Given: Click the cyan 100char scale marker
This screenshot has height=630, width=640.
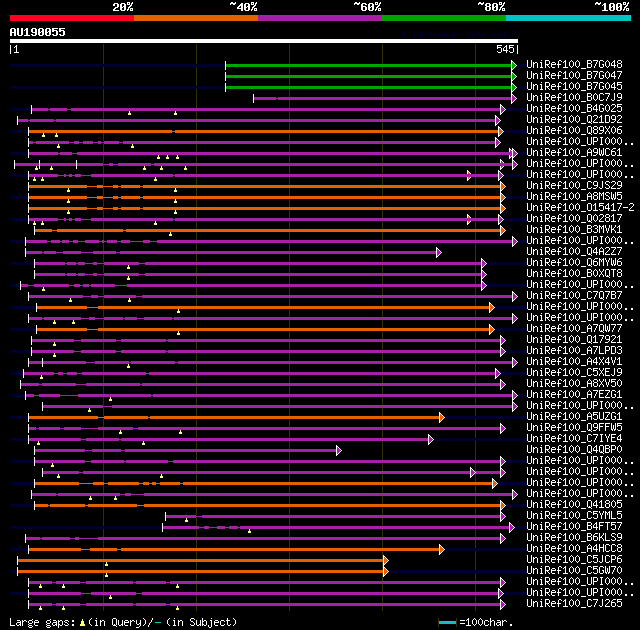Looking at the screenshot, I should tap(447, 622).
